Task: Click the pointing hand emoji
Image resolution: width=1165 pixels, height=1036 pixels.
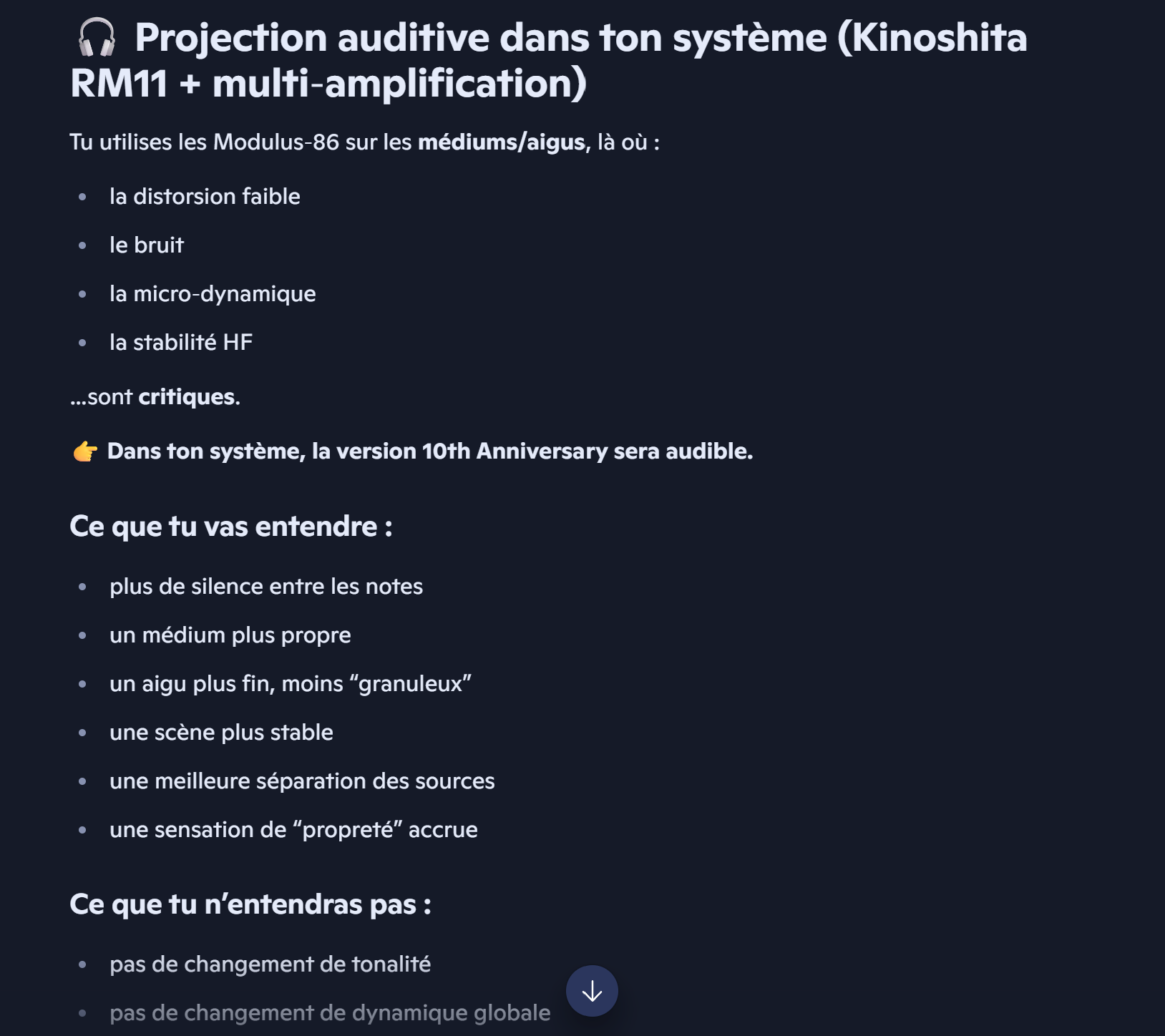Action: (x=85, y=451)
